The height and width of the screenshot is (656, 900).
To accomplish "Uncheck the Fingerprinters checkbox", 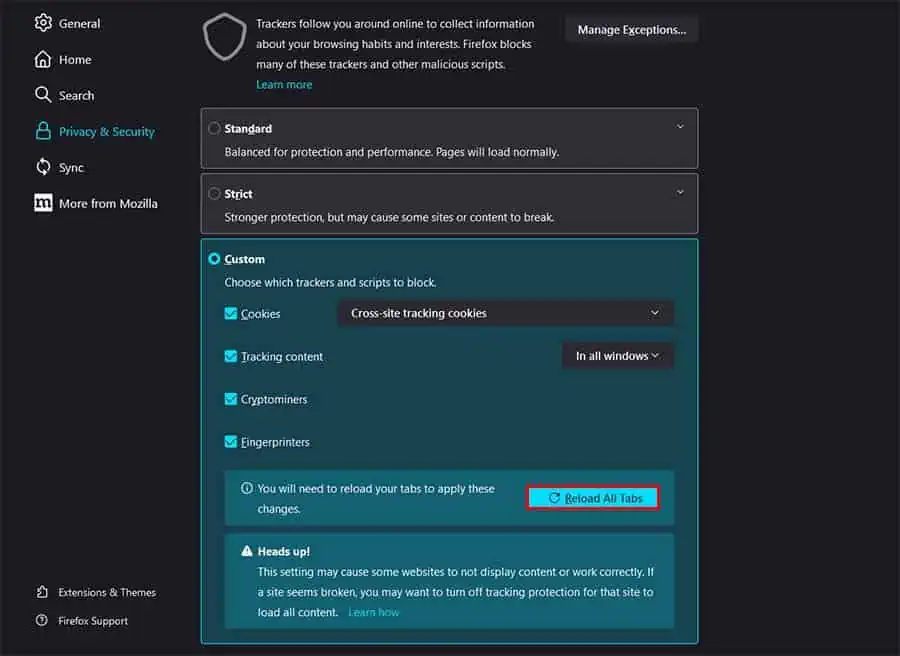I will pyautogui.click(x=231, y=442).
